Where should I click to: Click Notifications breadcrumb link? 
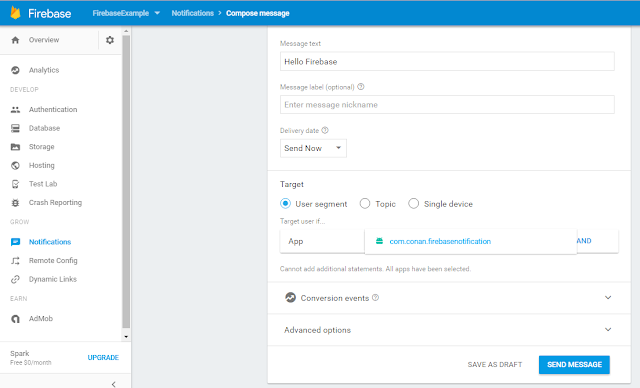click(x=193, y=13)
